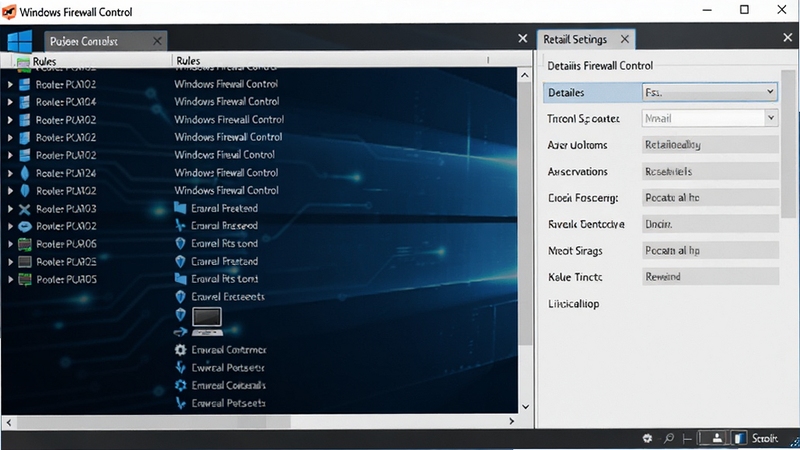Click the gear icon beside Erwreal Cortrmer
The width and height of the screenshot is (800, 450).
click(x=180, y=350)
